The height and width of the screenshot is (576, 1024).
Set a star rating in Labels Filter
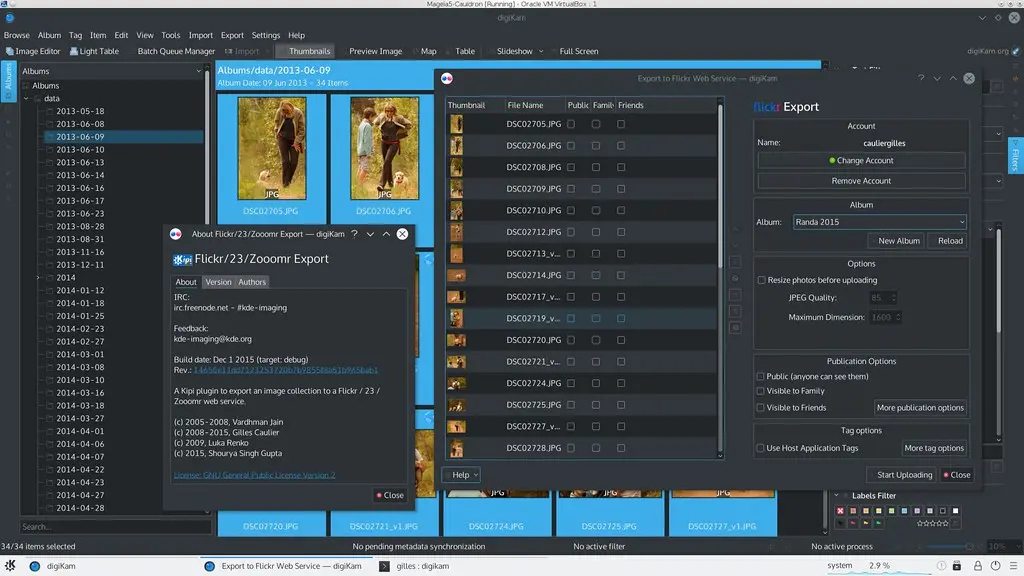coord(932,523)
